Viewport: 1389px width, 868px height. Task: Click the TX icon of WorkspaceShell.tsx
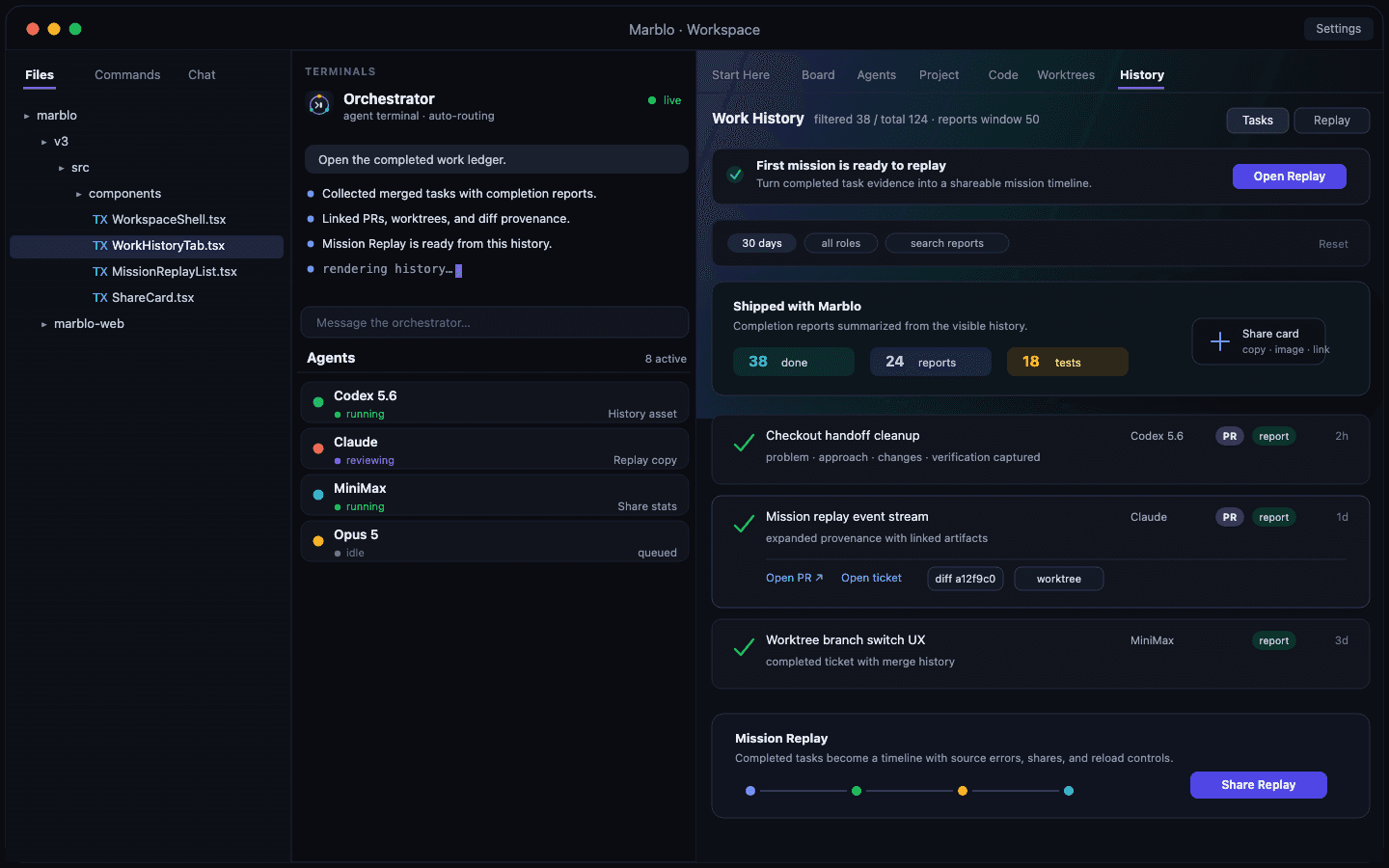(100, 220)
